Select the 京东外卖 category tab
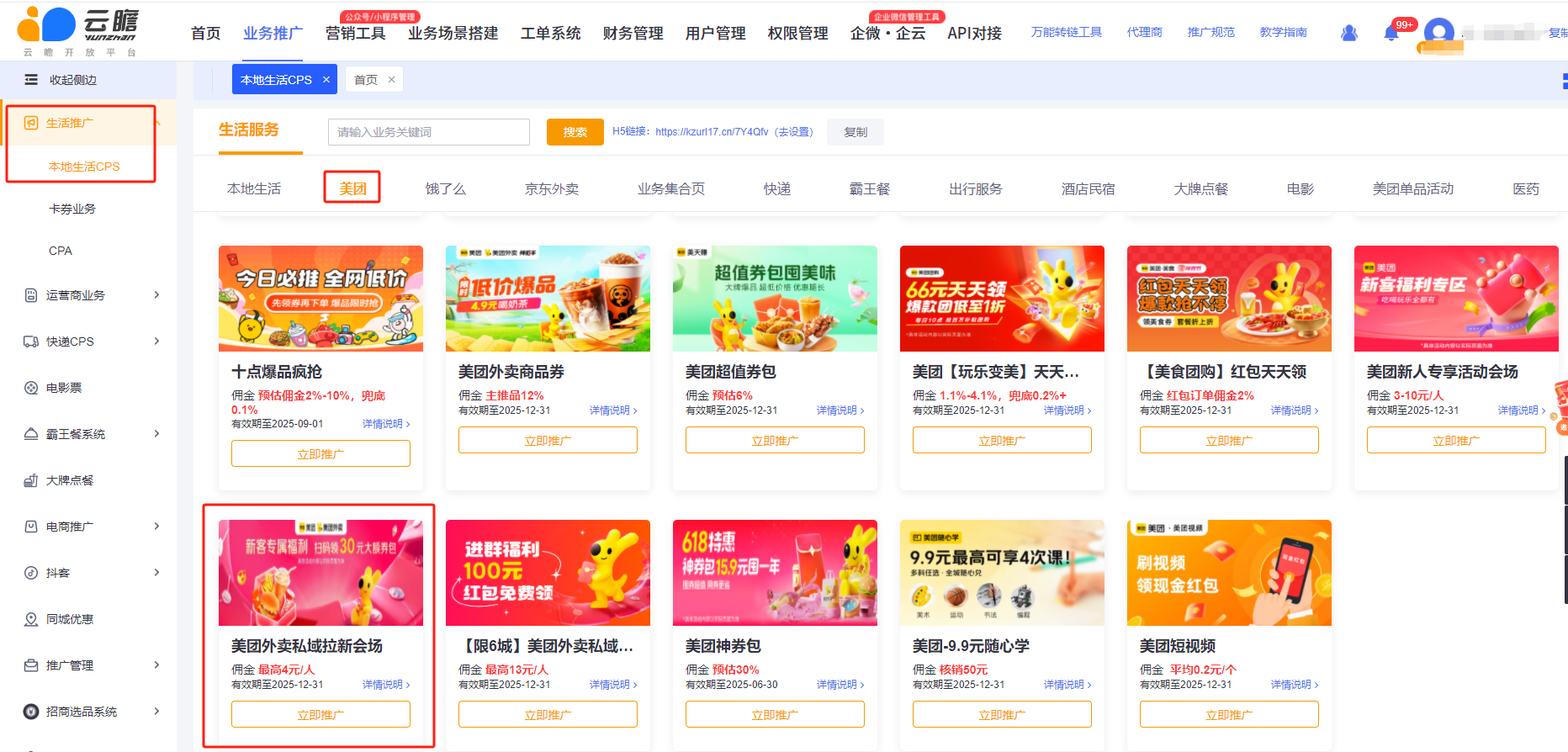The width and height of the screenshot is (1568, 752). [552, 188]
